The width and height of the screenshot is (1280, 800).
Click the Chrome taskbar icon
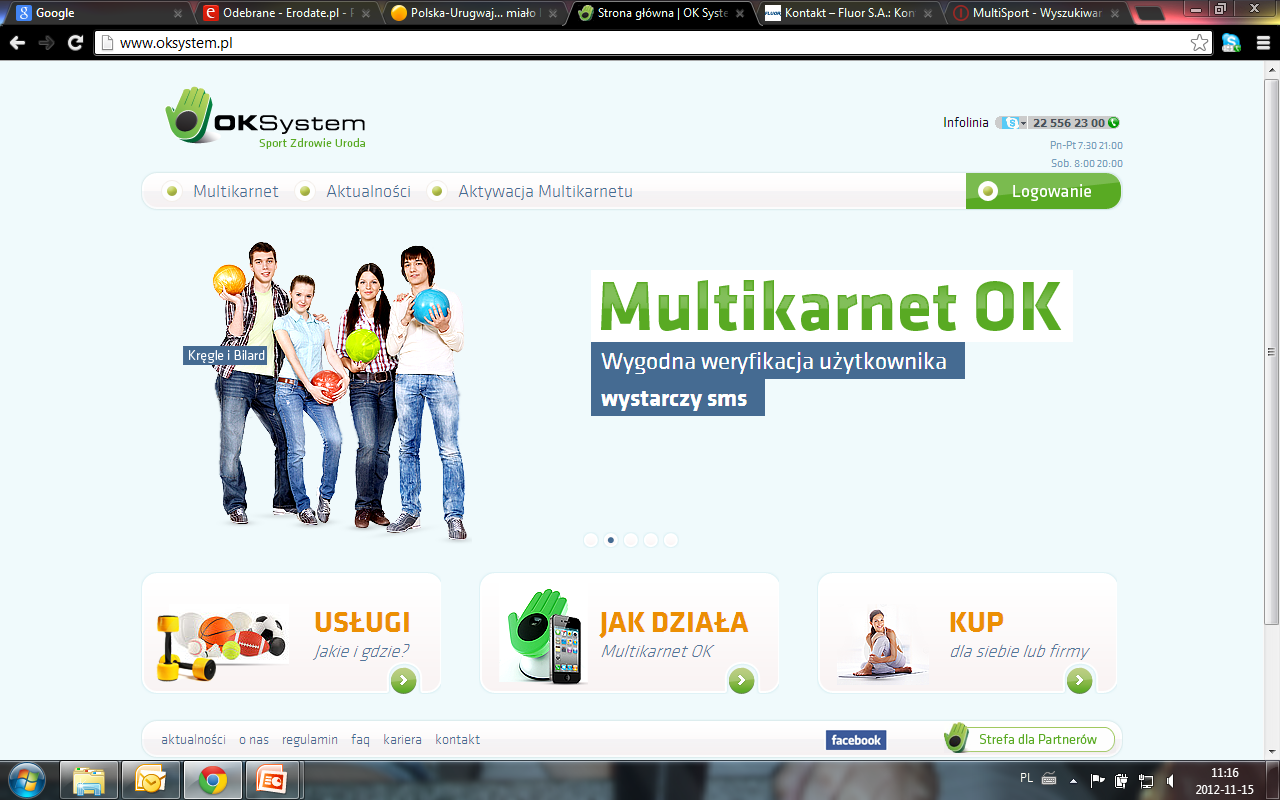coord(212,779)
